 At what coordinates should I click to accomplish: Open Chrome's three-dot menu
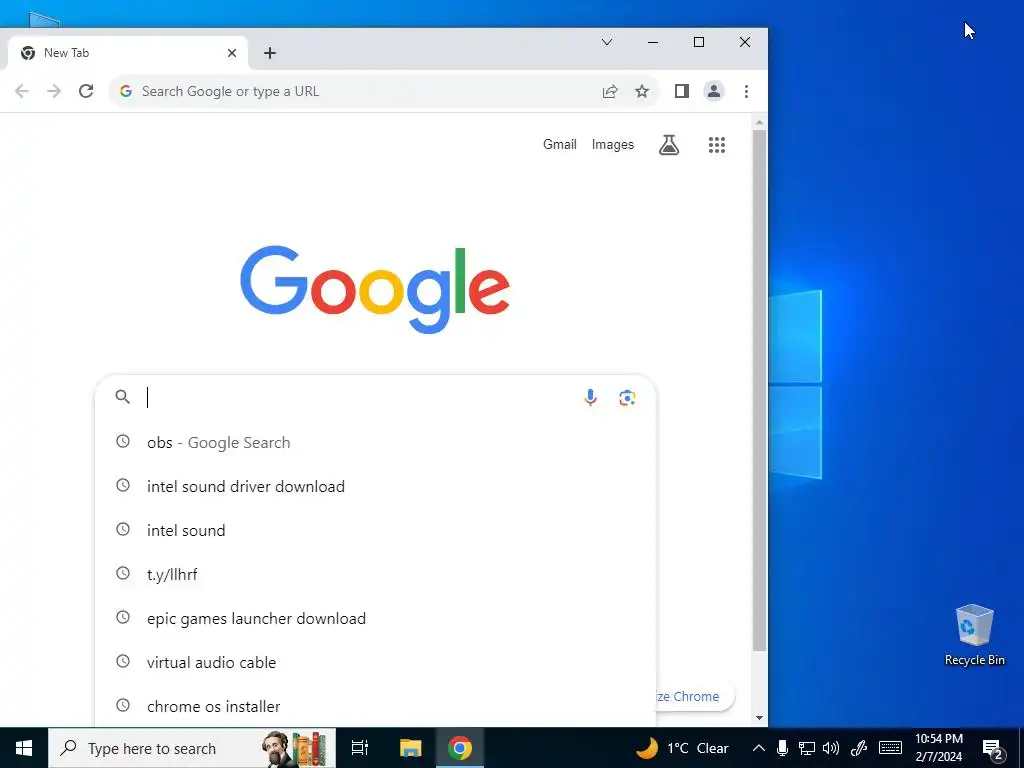click(746, 91)
